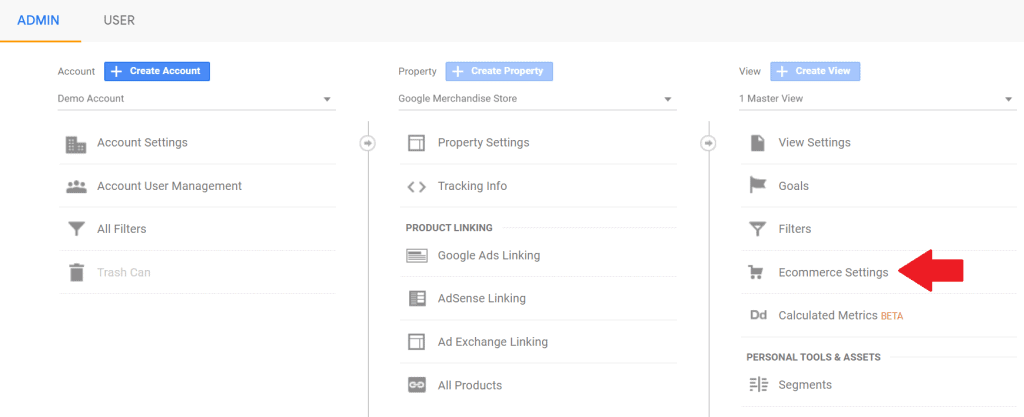Click the Goals flag icon
This screenshot has height=417, width=1024.
click(757, 186)
